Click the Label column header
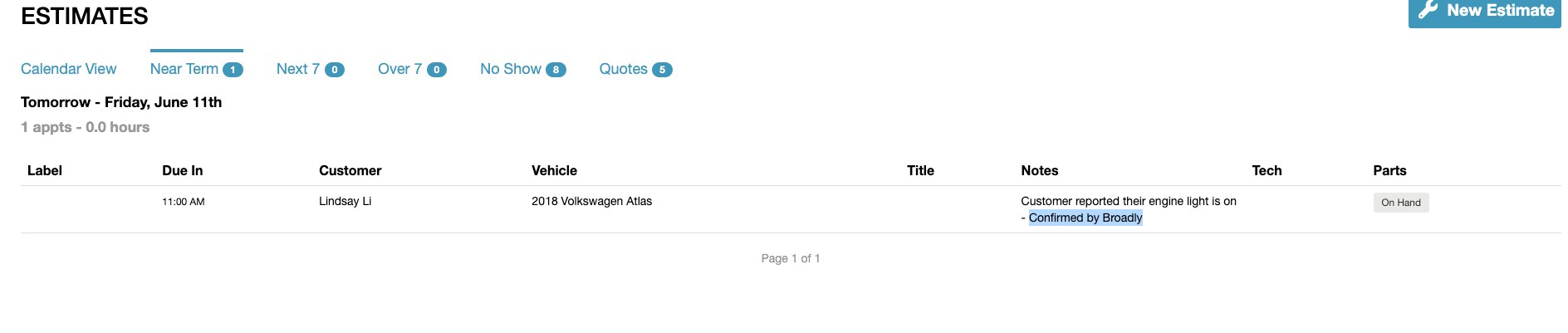Viewport: 1568px width, 333px height. pos(45,170)
